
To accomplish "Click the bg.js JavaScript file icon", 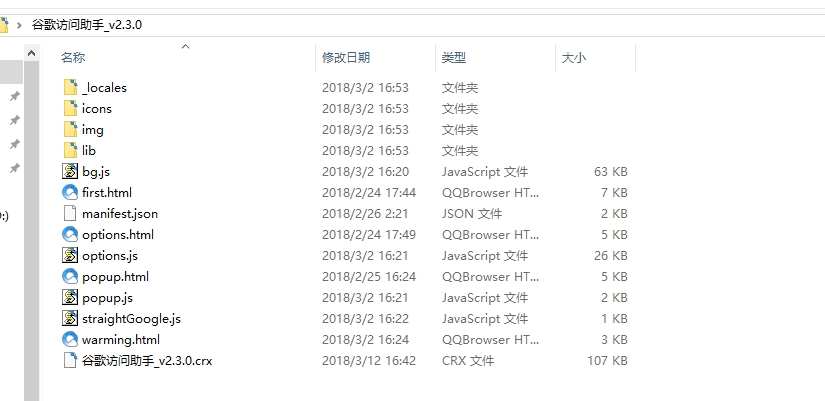I will coord(70,171).
